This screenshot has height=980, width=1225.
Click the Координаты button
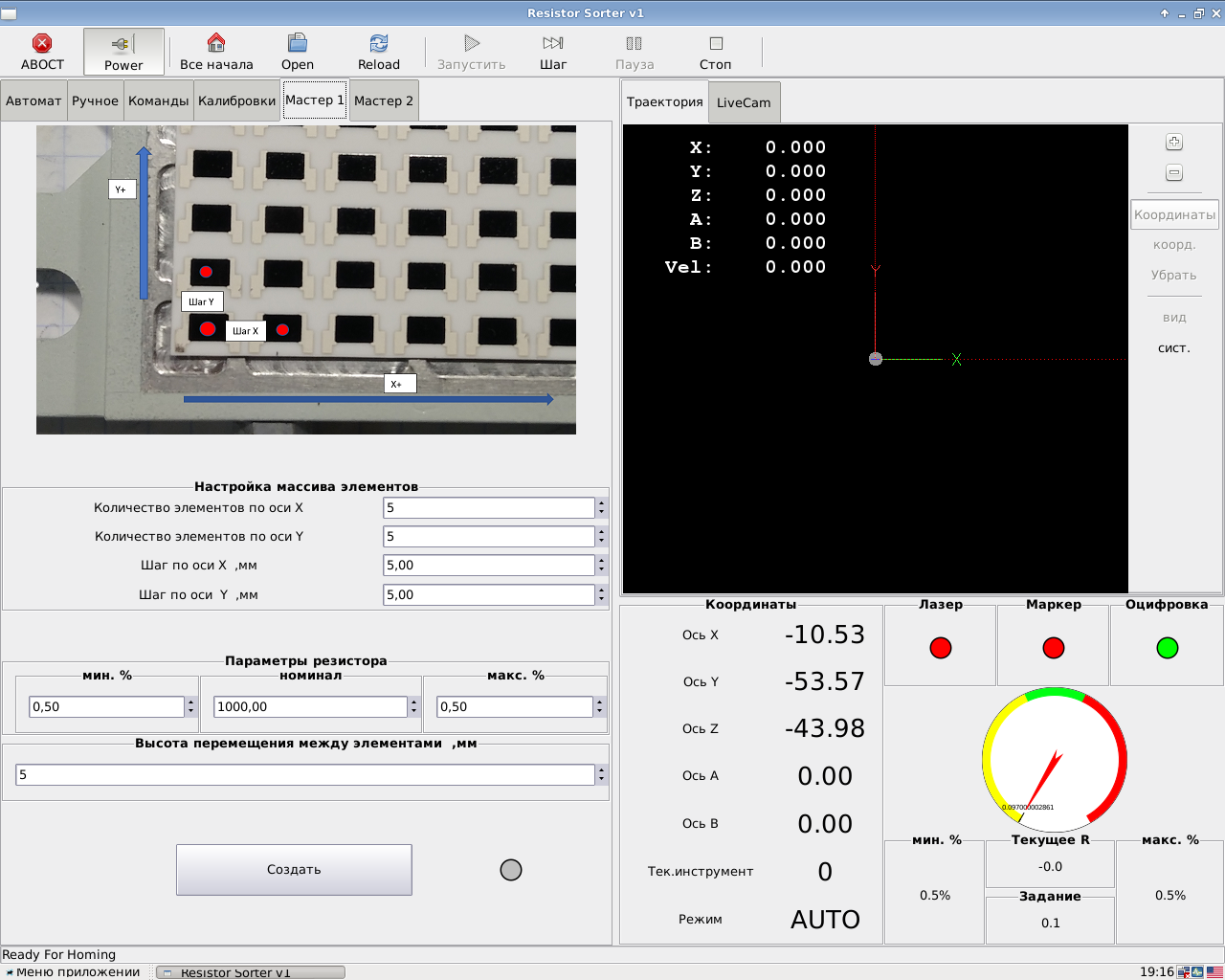coord(1174,215)
